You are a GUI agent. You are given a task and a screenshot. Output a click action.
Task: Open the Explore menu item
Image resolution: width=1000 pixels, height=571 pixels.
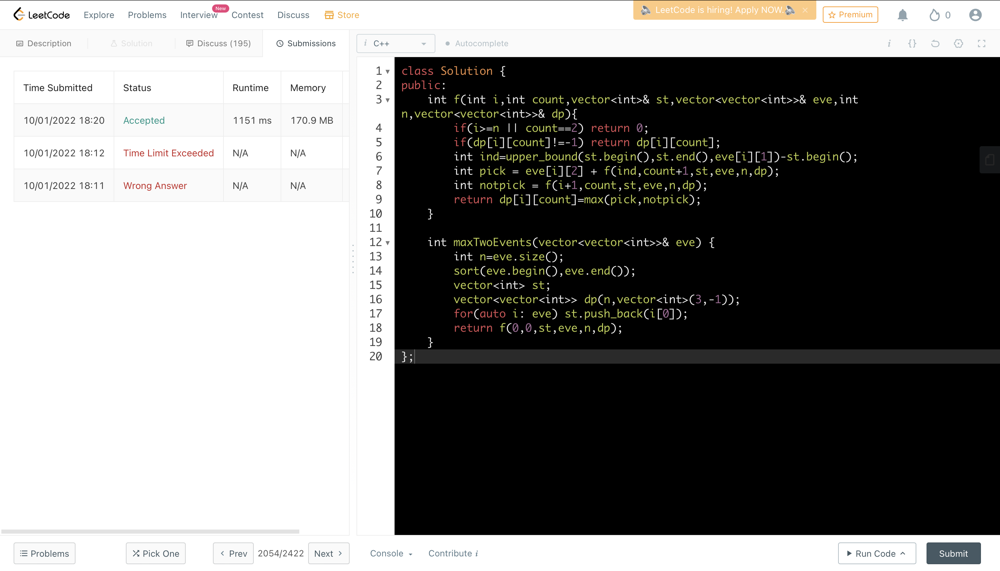coord(99,15)
